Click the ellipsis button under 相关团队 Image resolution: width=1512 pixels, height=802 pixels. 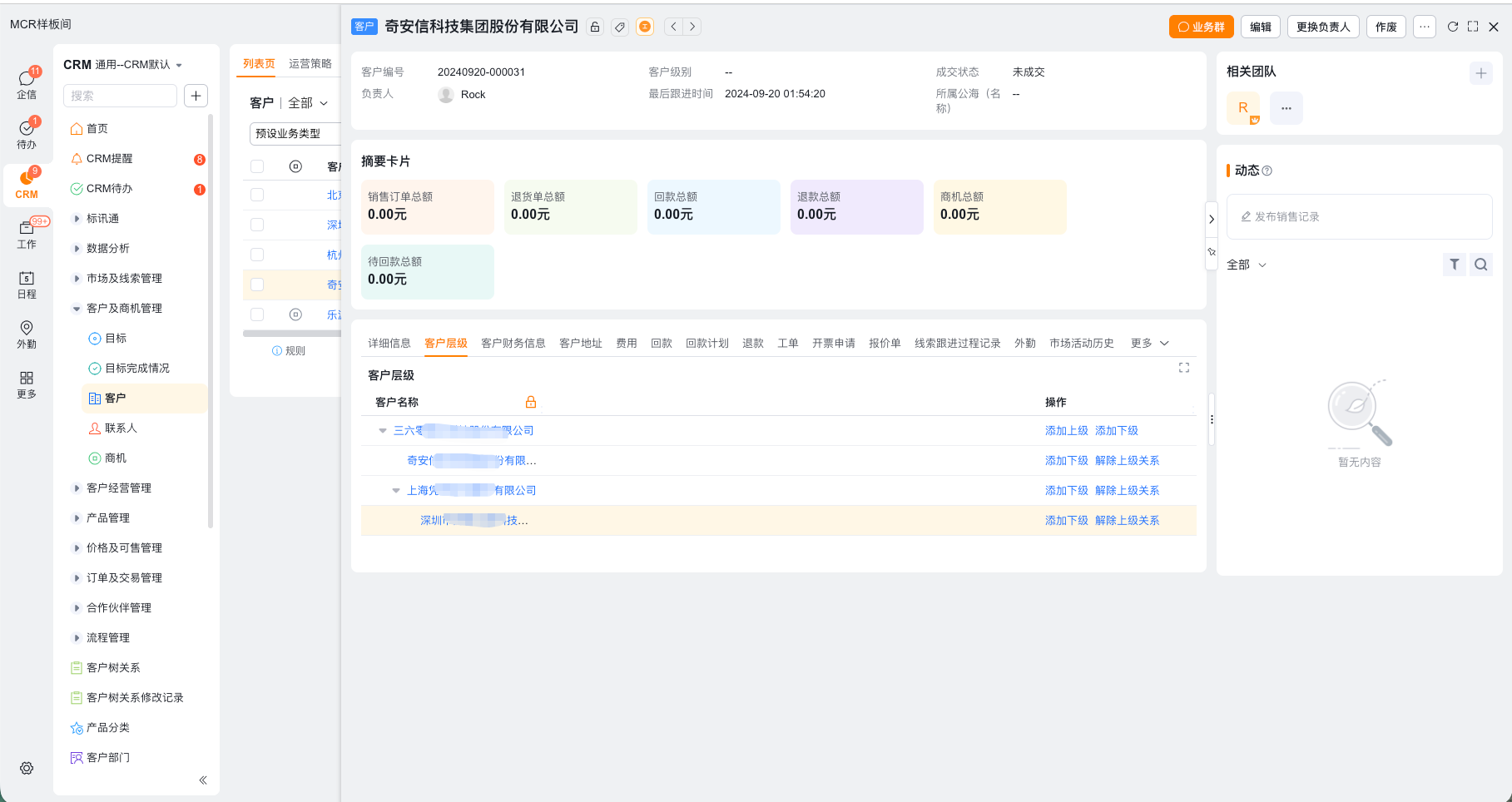point(1286,108)
